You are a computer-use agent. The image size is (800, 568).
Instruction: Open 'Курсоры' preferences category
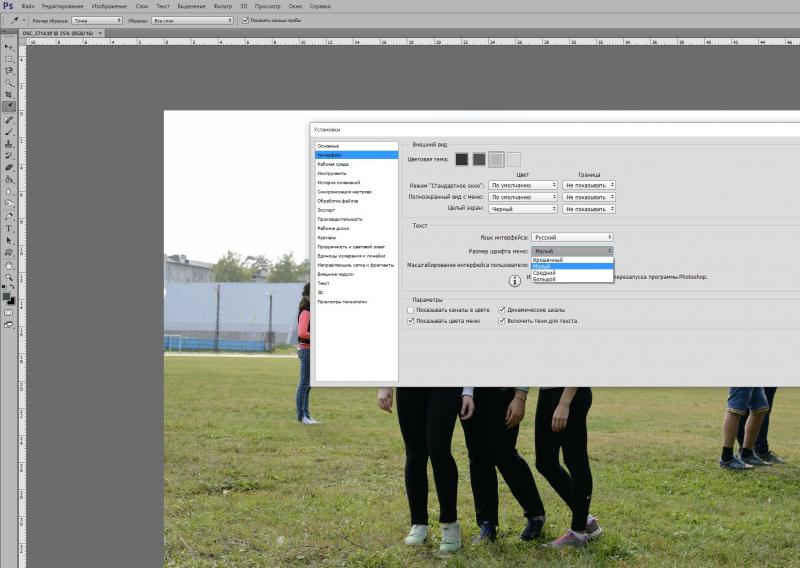[x=357, y=237]
